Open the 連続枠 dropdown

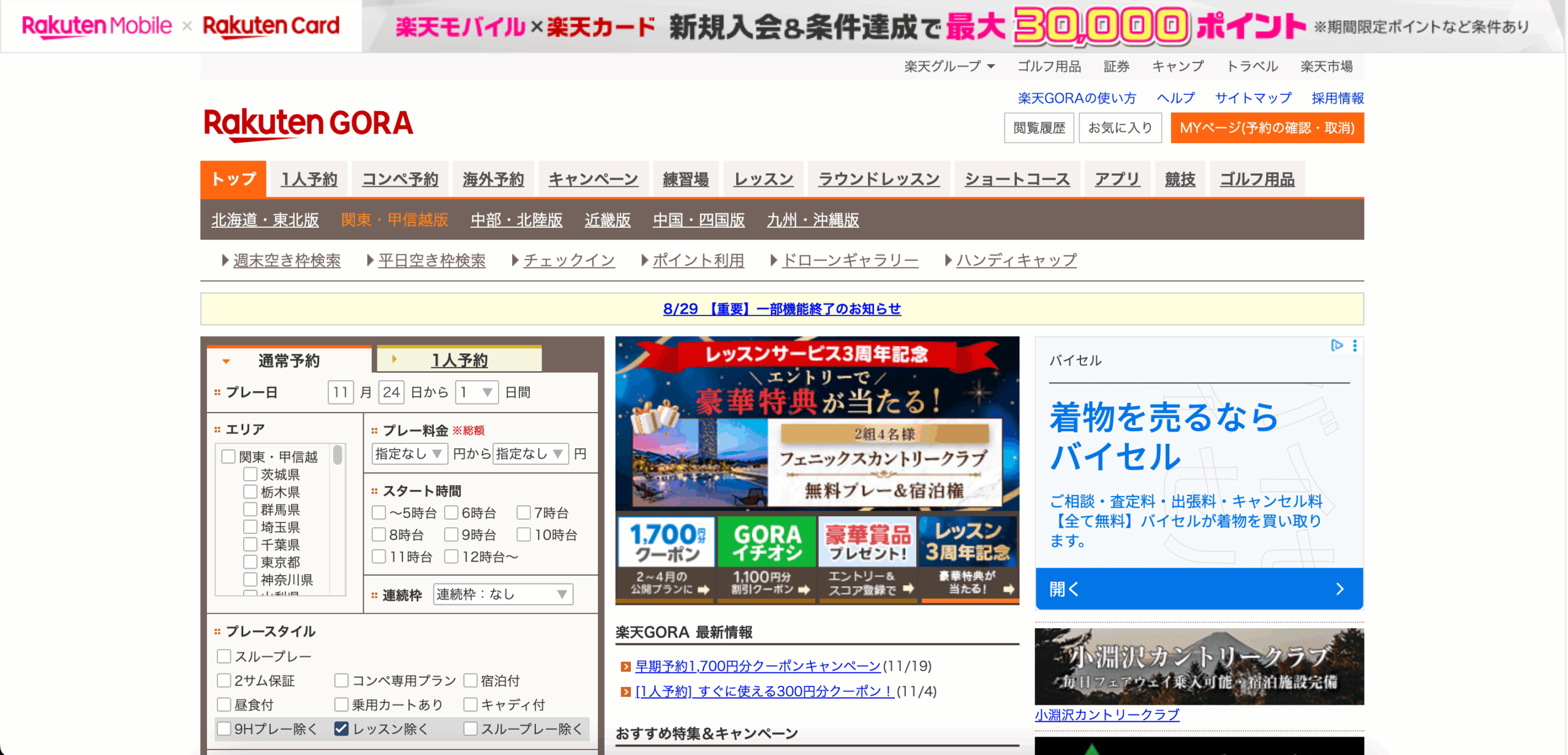tap(502, 595)
